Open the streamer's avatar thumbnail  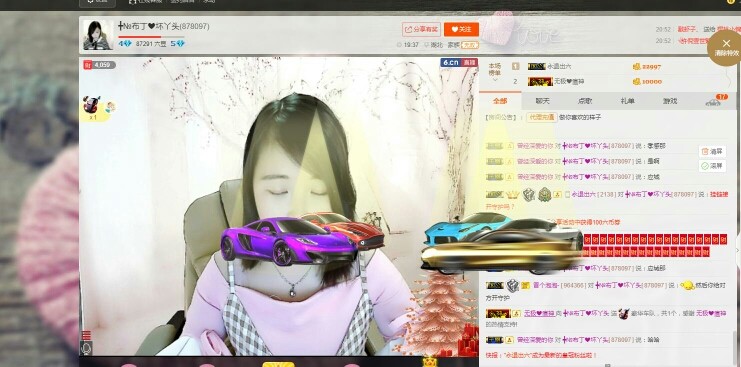click(98, 35)
